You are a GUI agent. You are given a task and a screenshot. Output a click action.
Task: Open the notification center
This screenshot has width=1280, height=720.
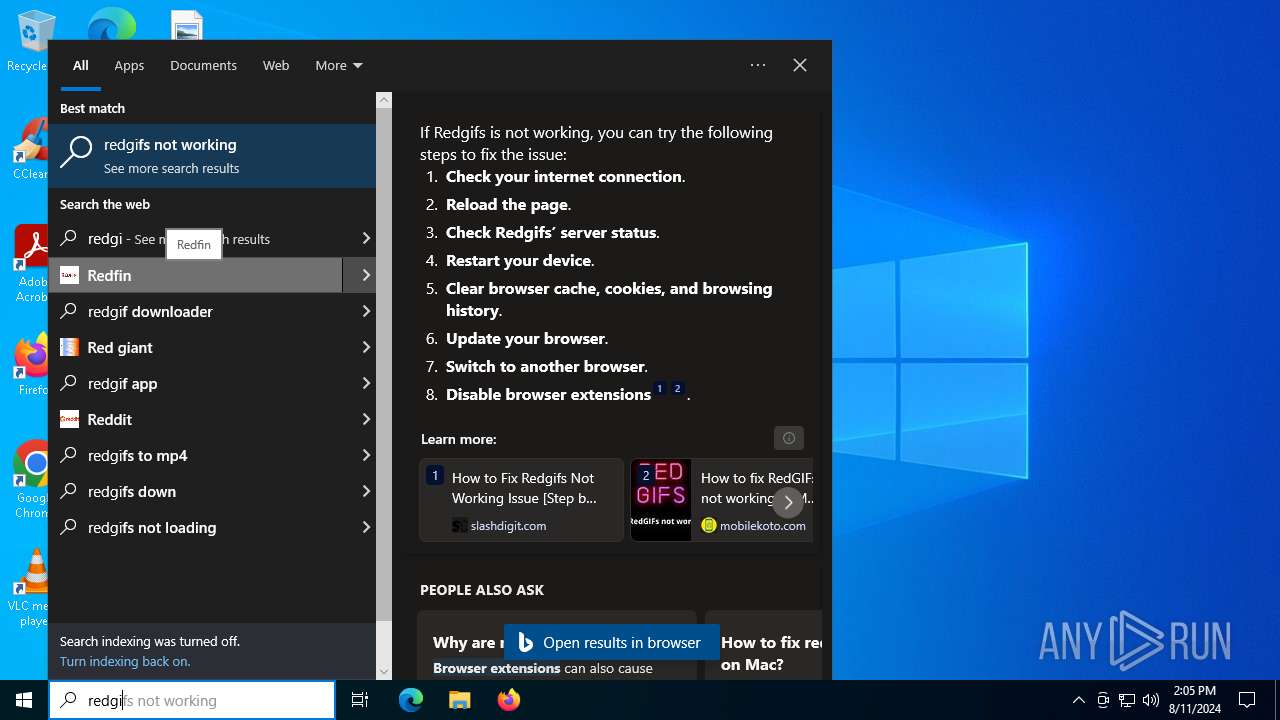coord(1247,700)
